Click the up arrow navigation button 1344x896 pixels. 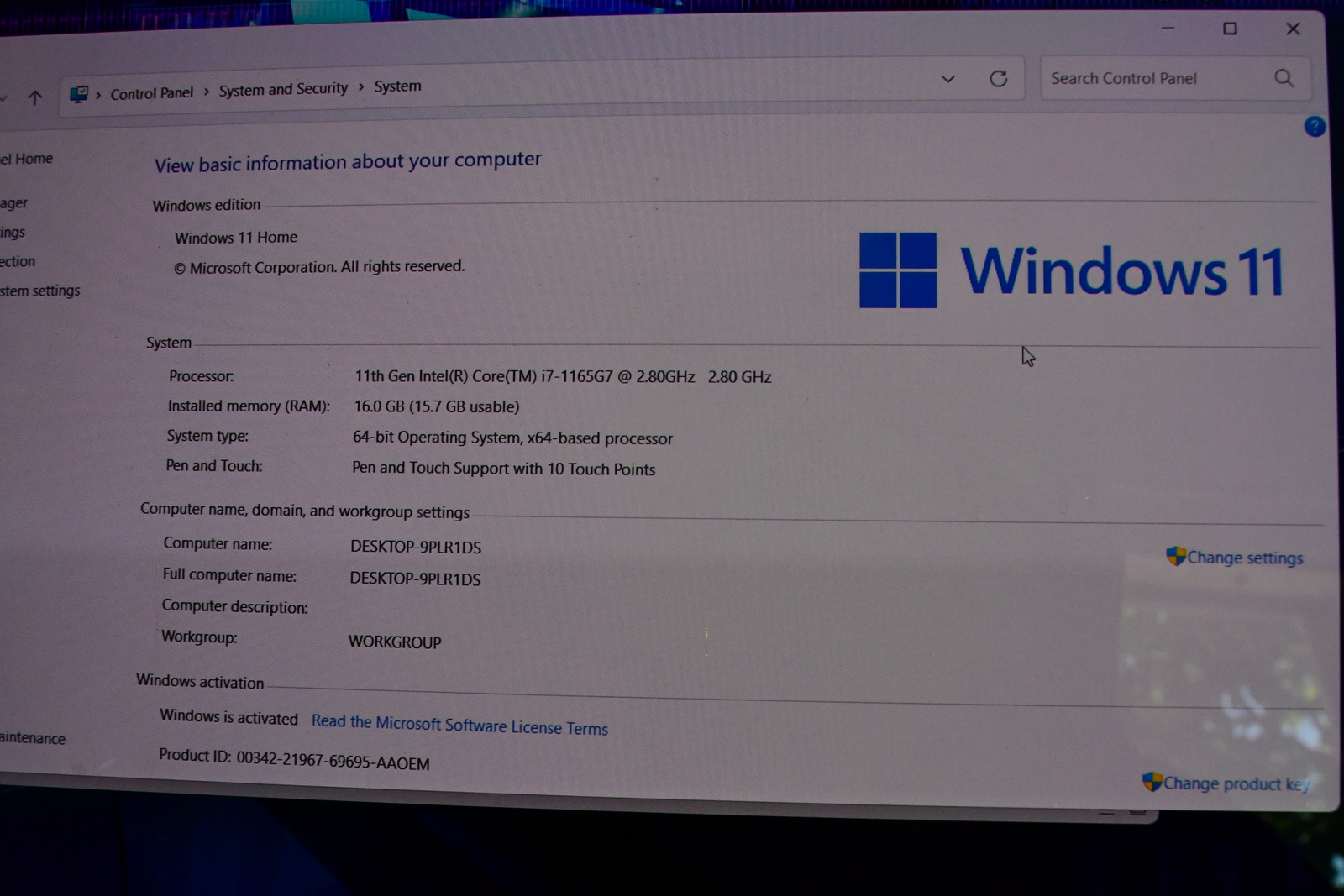tap(34, 97)
